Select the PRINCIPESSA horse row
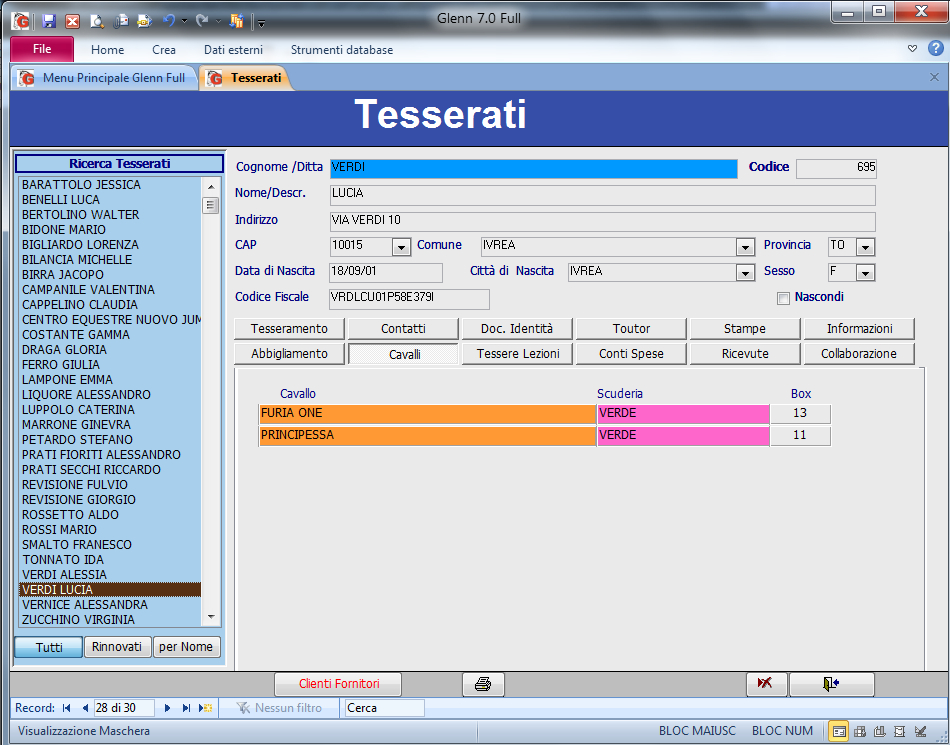 tap(544, 435)
